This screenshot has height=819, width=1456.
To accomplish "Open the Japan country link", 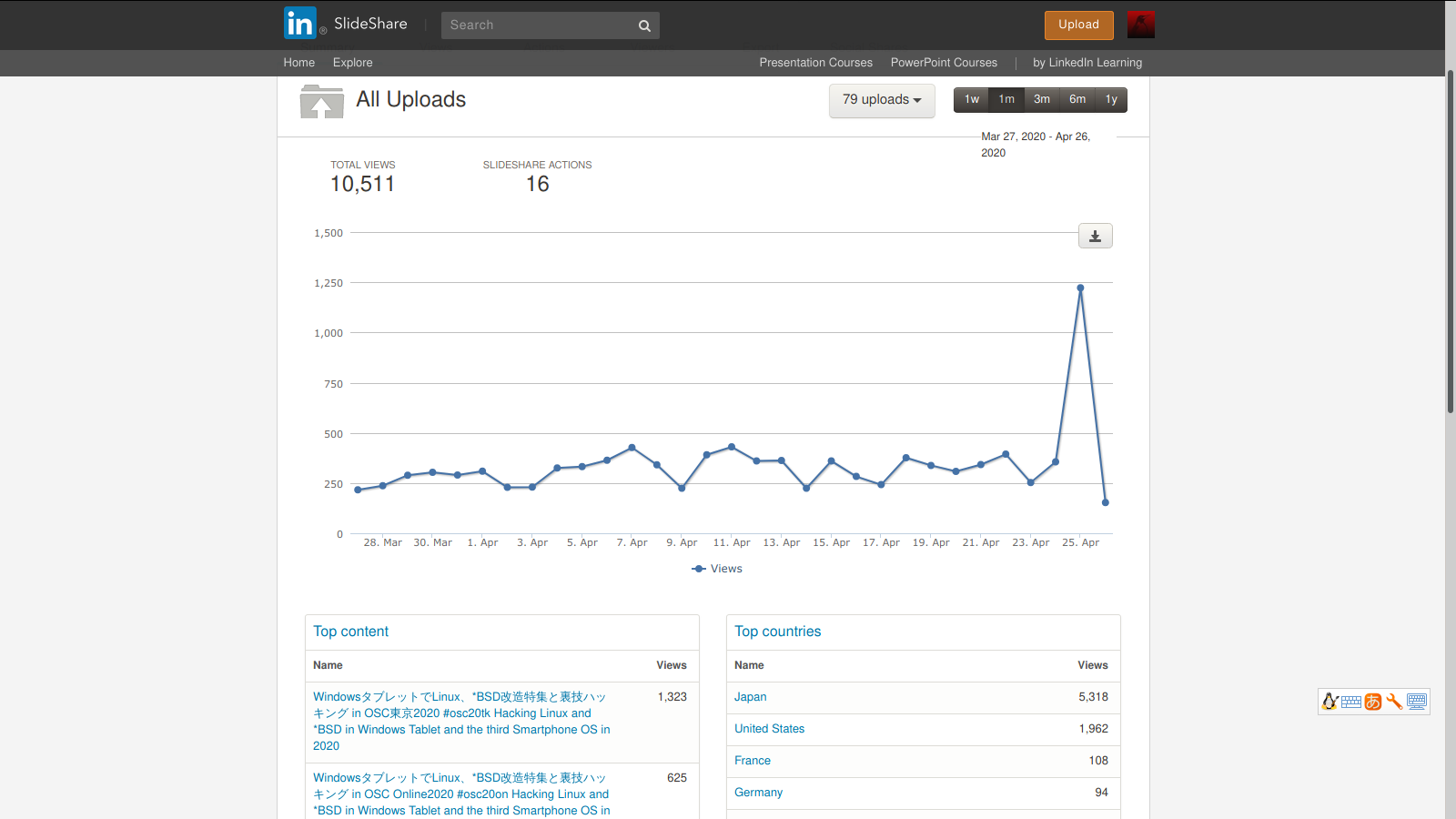I will click(x=750, y=697).
